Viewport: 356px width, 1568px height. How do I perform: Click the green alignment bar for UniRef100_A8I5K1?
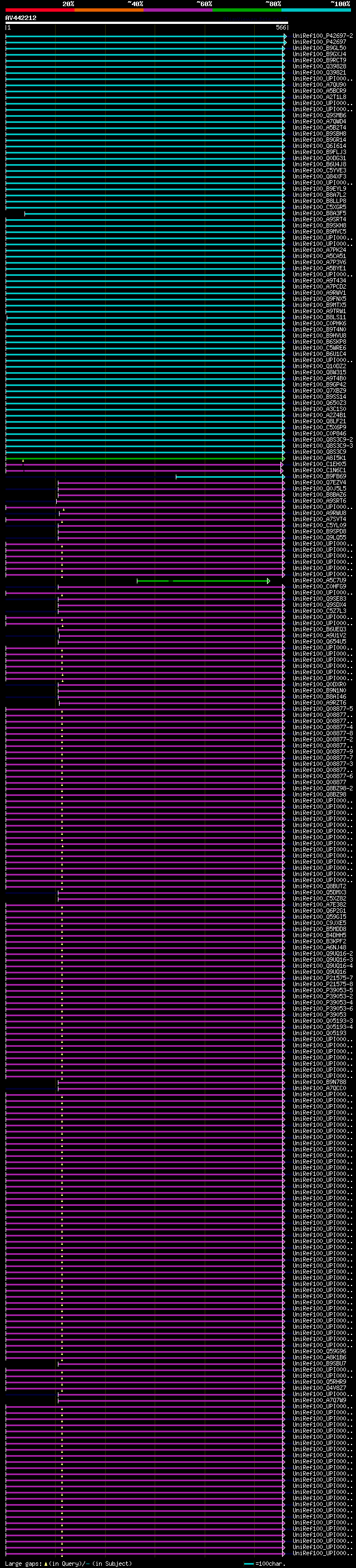click(145, 458)
